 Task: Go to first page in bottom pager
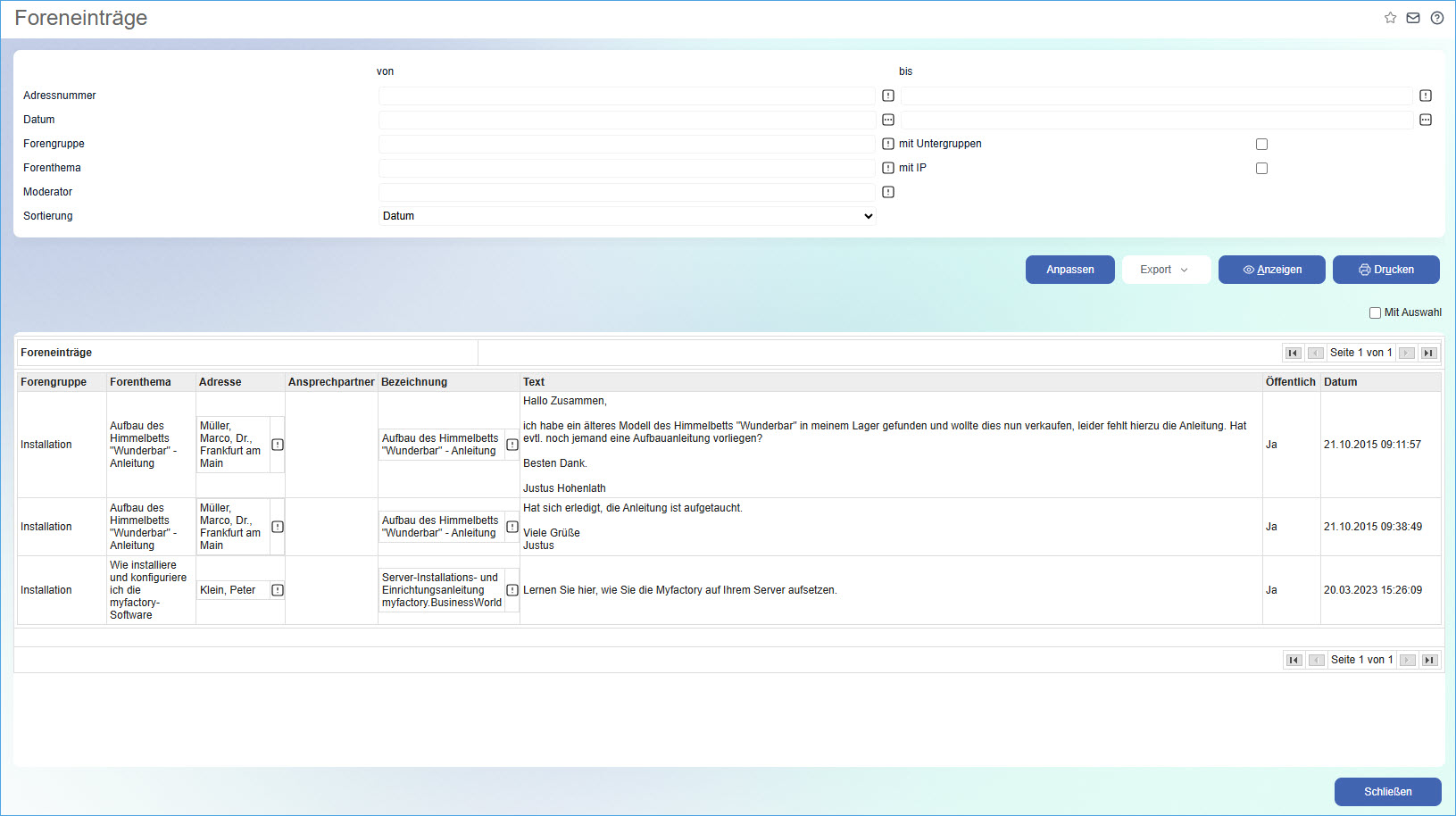pyautogui.click(x=1294, y=660)
